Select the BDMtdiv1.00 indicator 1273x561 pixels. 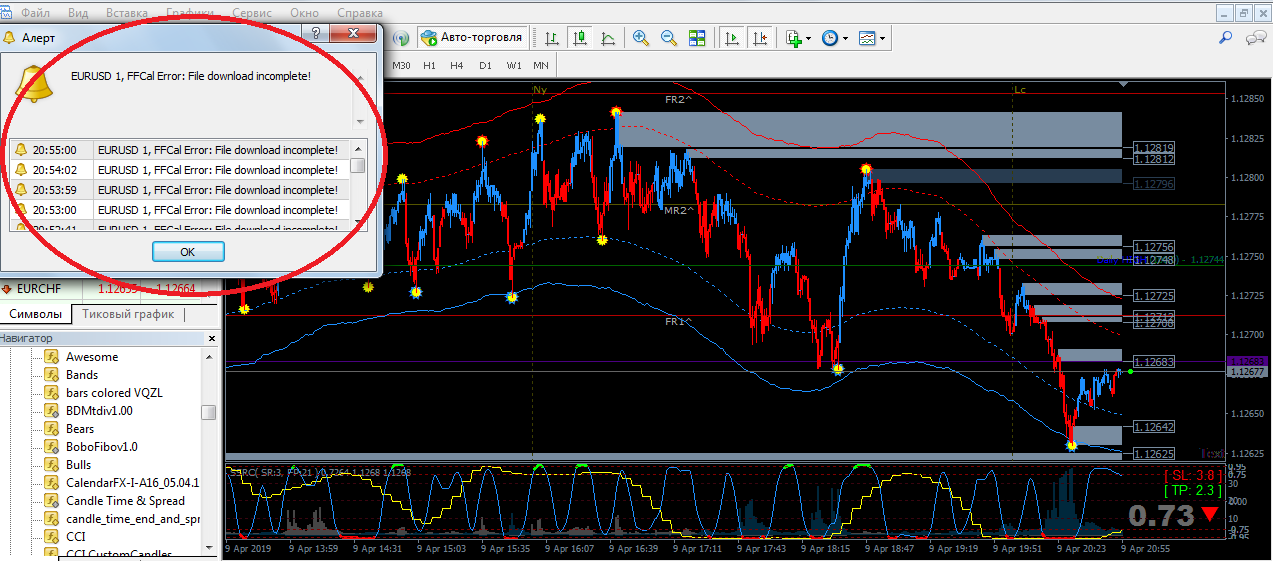pyautogui.click(x=99, y=411)
